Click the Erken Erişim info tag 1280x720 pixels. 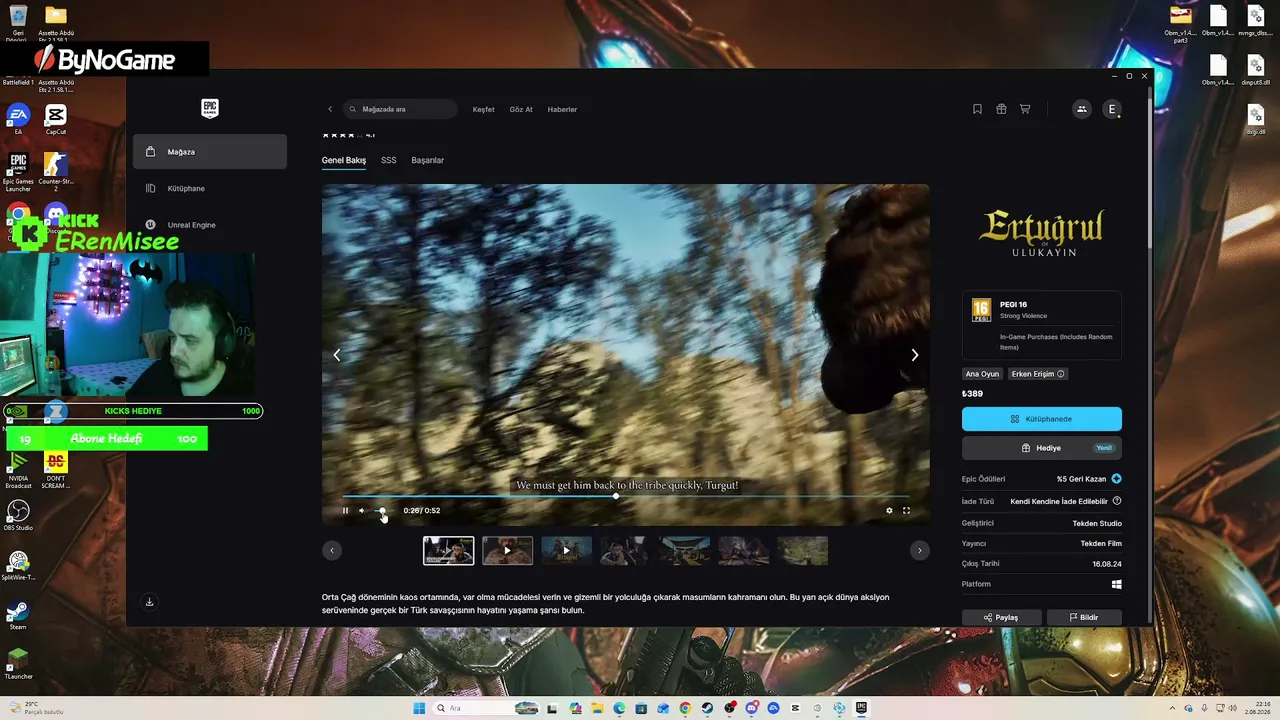[x=1038, y=374]
